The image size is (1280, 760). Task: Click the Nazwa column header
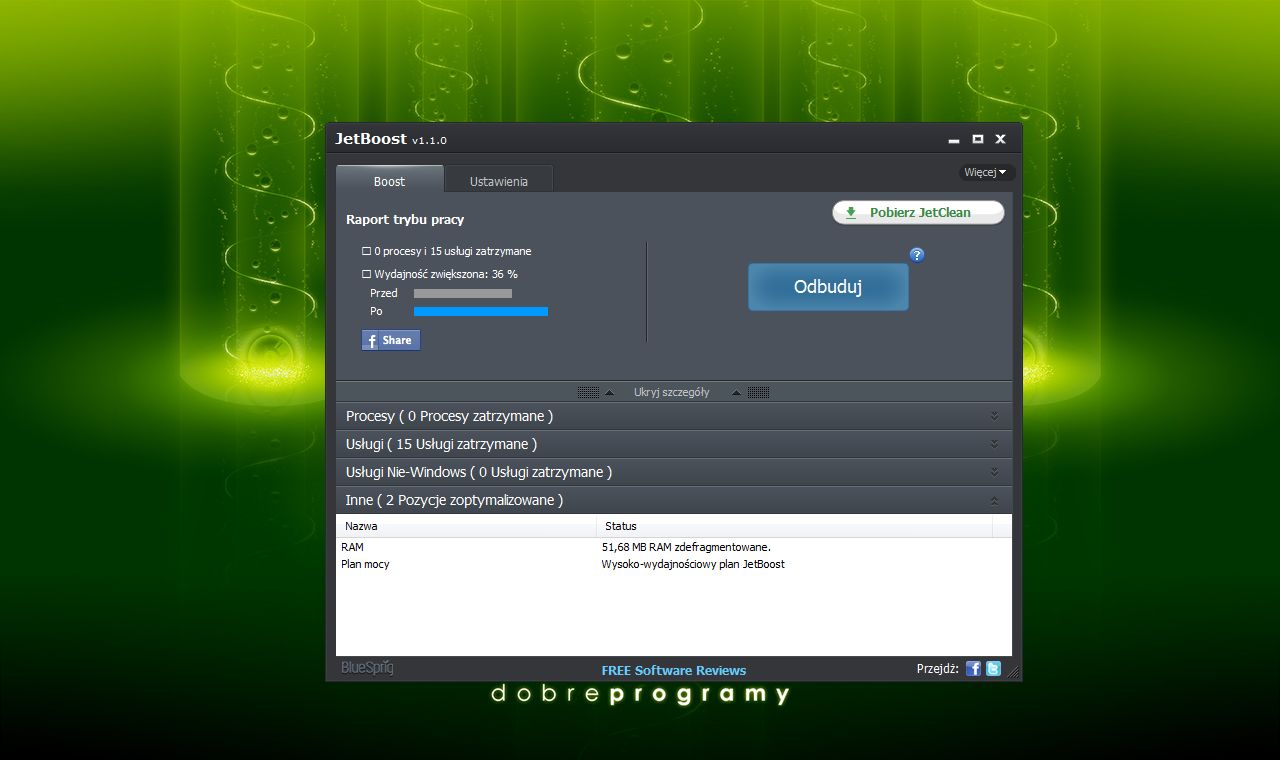coord(466,526)
